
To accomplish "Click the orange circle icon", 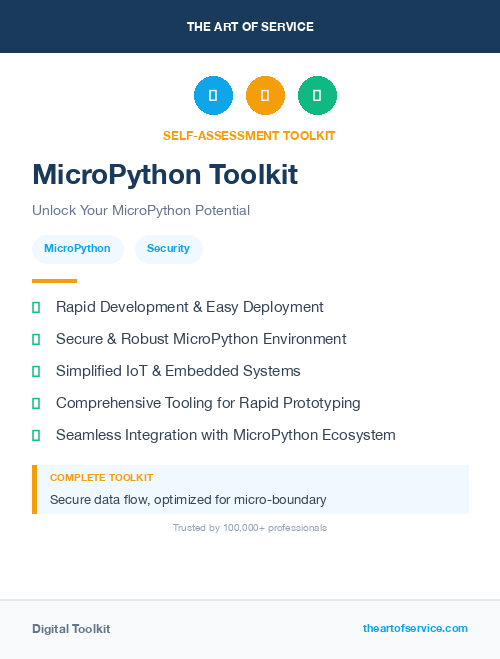I will [x=265, y=95].
